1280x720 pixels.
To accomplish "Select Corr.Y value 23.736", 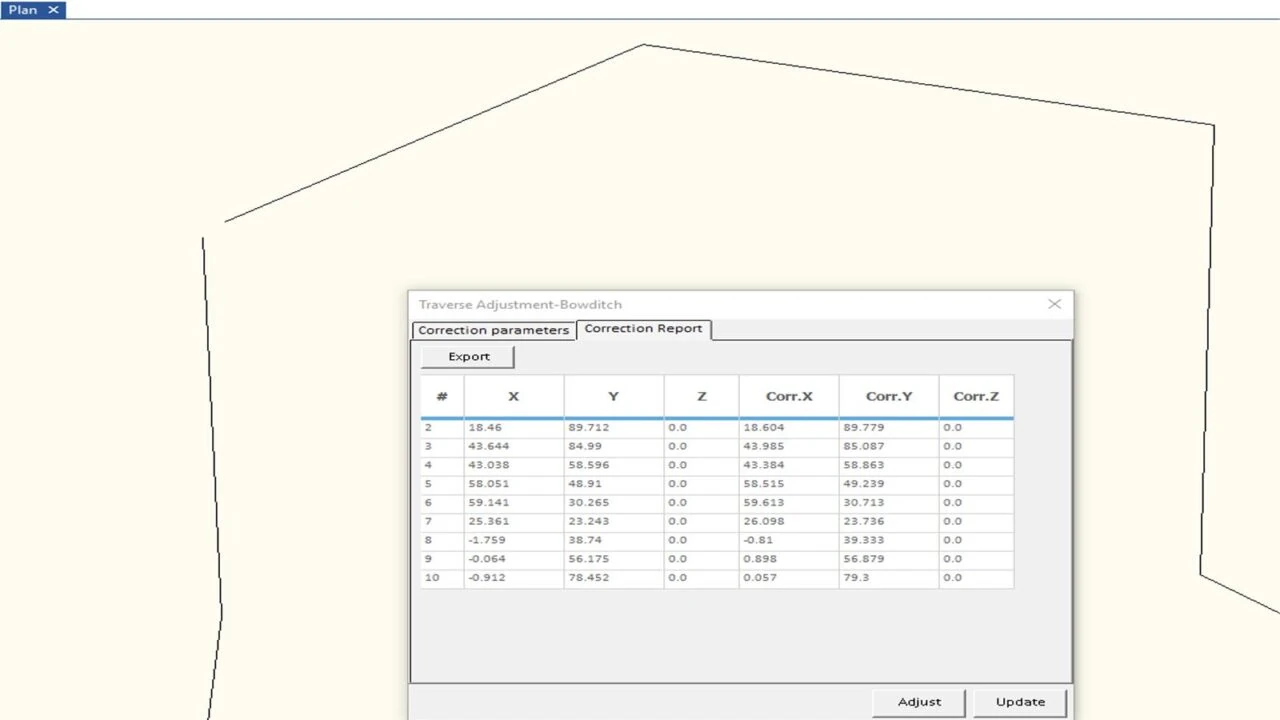I will [x=889, y=521].
